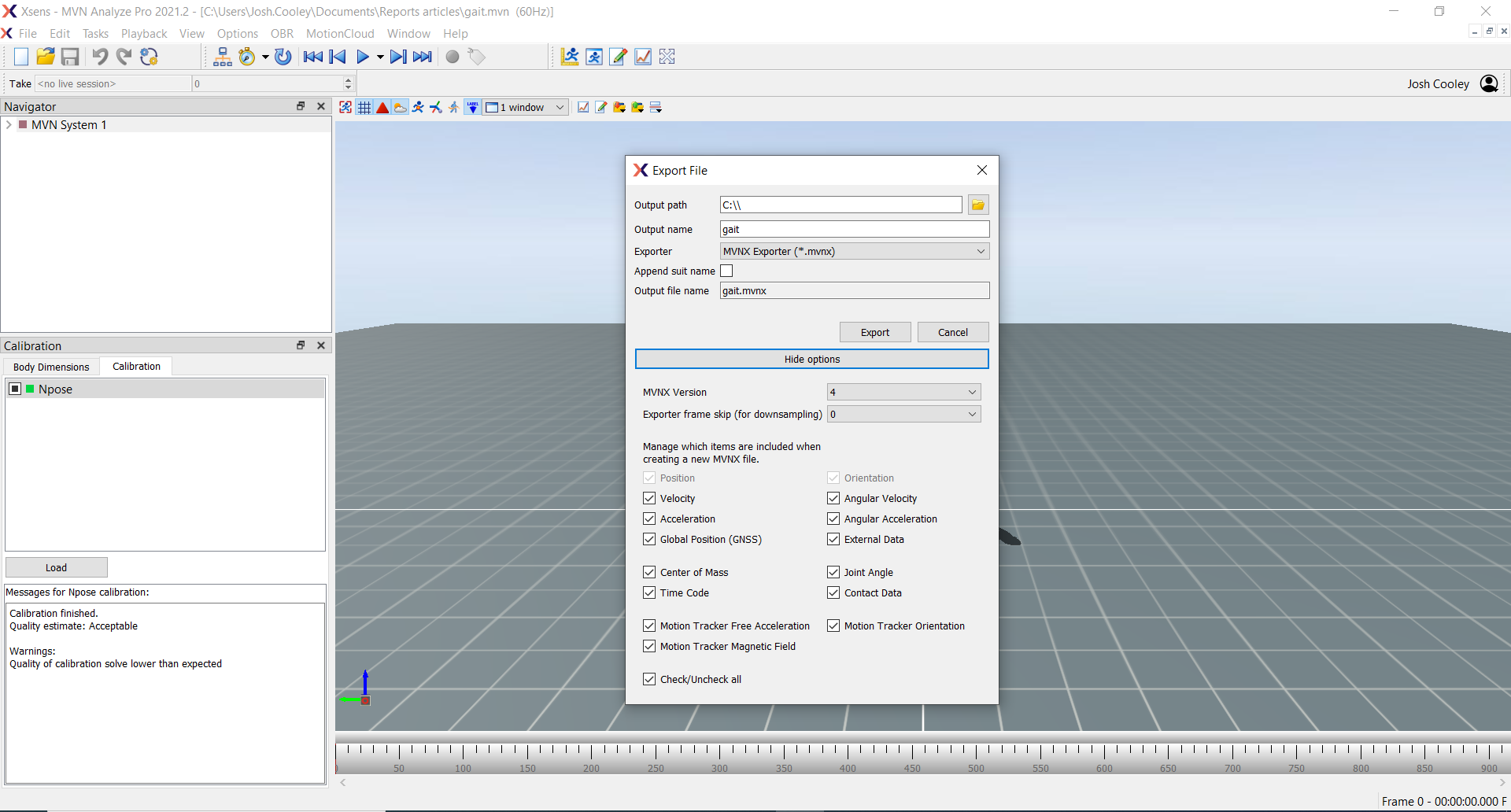Image resolution: width=1511 pixels, height=812 pixels.
Task: Toggle the sky/horizon display icon
Action: coord(401,107)
